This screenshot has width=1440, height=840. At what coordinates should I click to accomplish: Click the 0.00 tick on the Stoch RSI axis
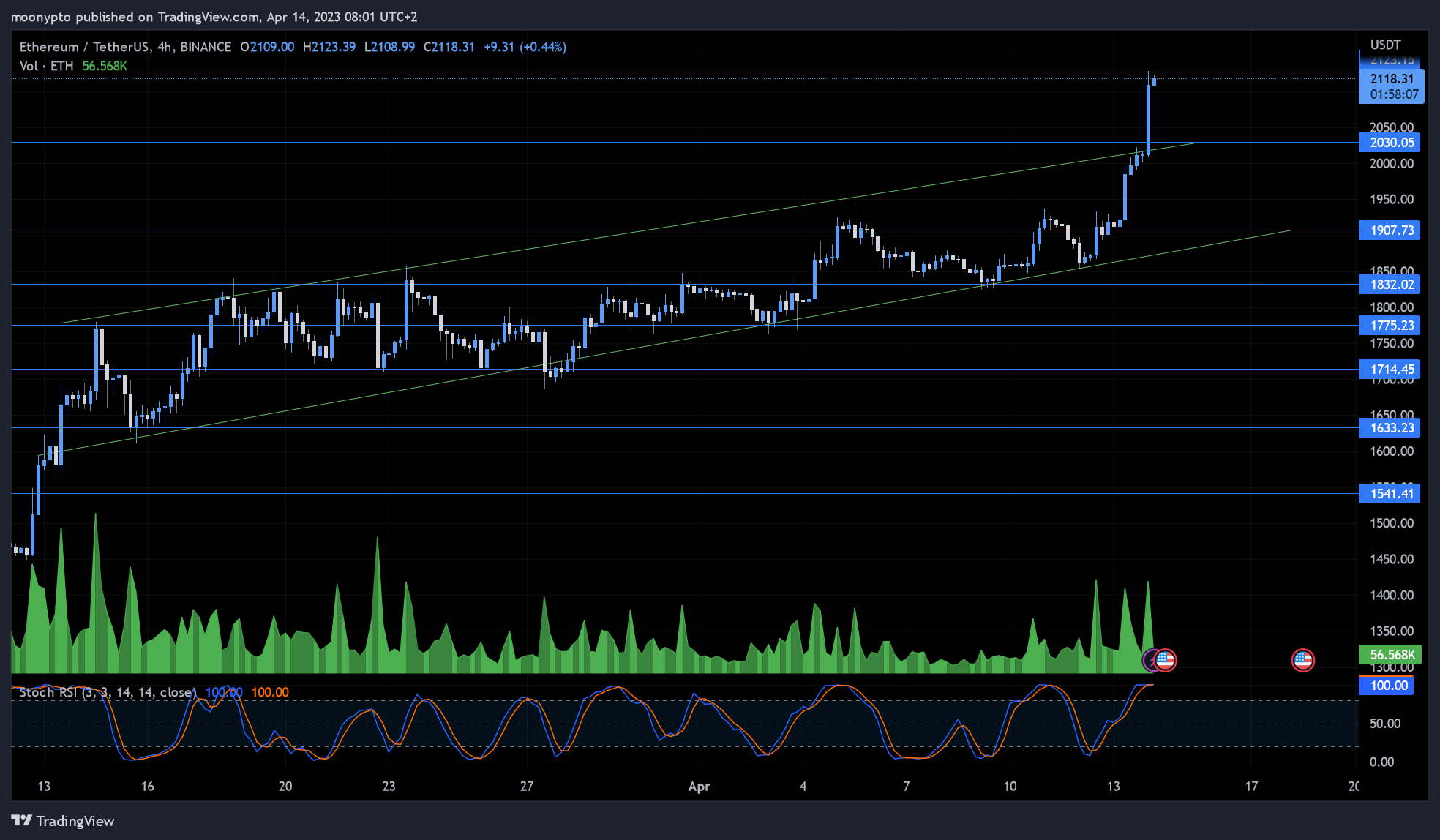[1381, 762]
